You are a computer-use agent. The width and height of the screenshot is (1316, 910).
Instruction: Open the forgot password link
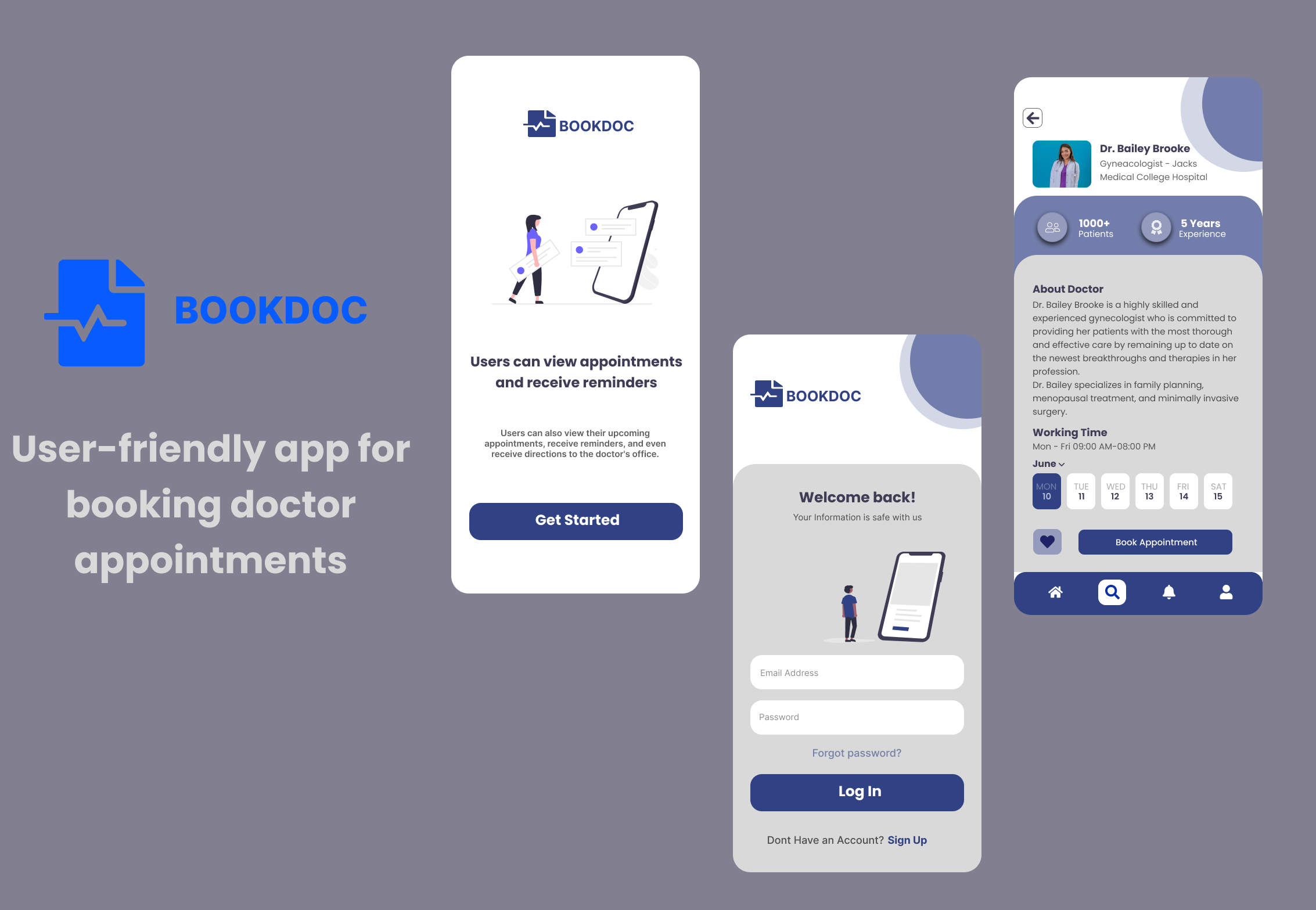tap(858, 753)
